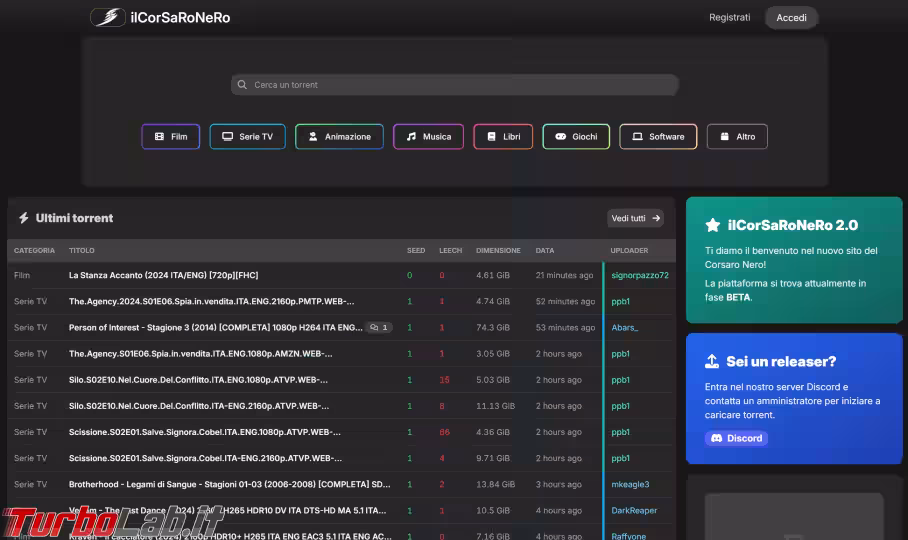
Task: Open the Serie TV category
Action: click(247, 137)
